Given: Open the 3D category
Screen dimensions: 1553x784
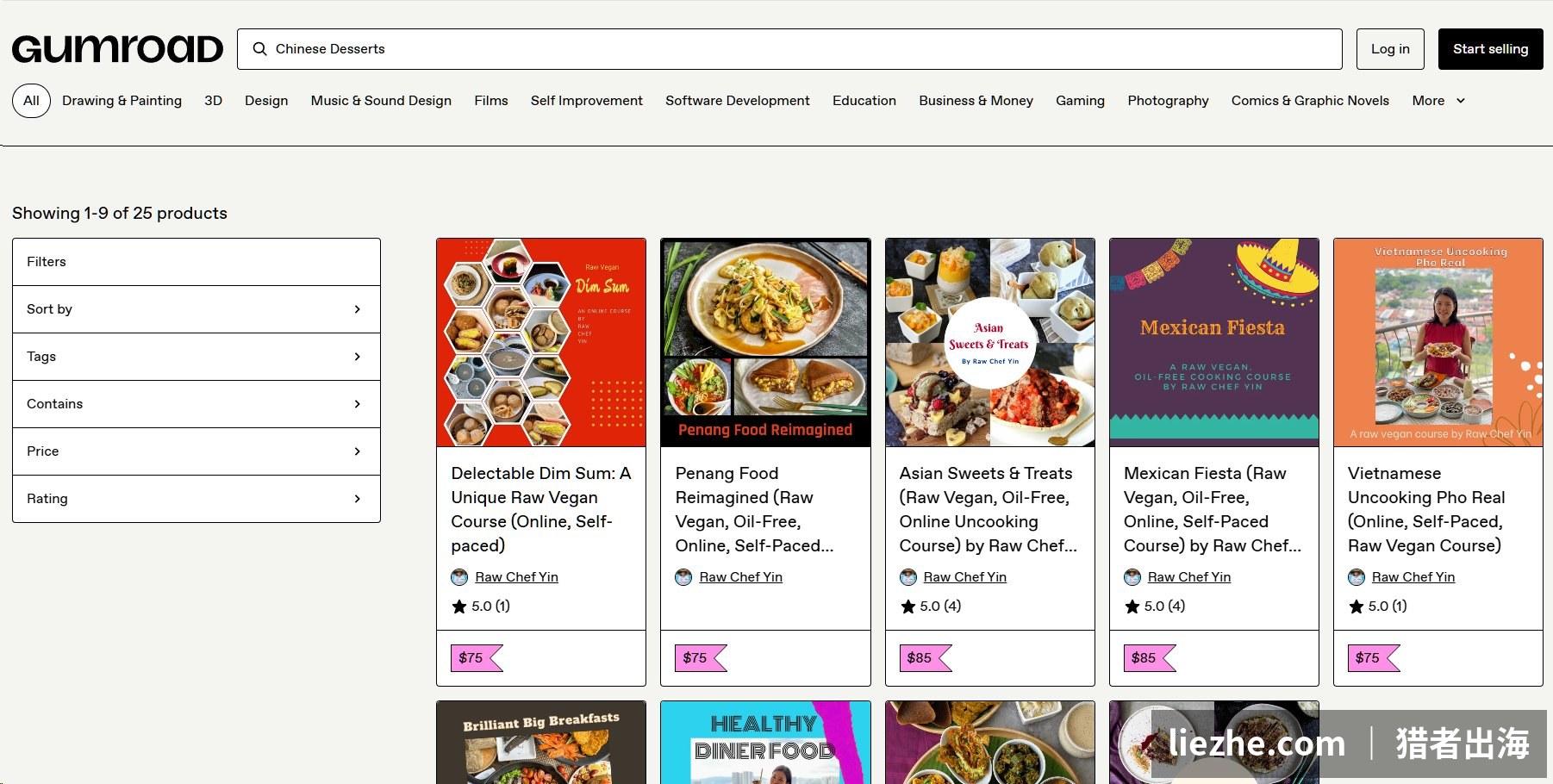Looking at the screenshot, I should click(x=213, y=101).
